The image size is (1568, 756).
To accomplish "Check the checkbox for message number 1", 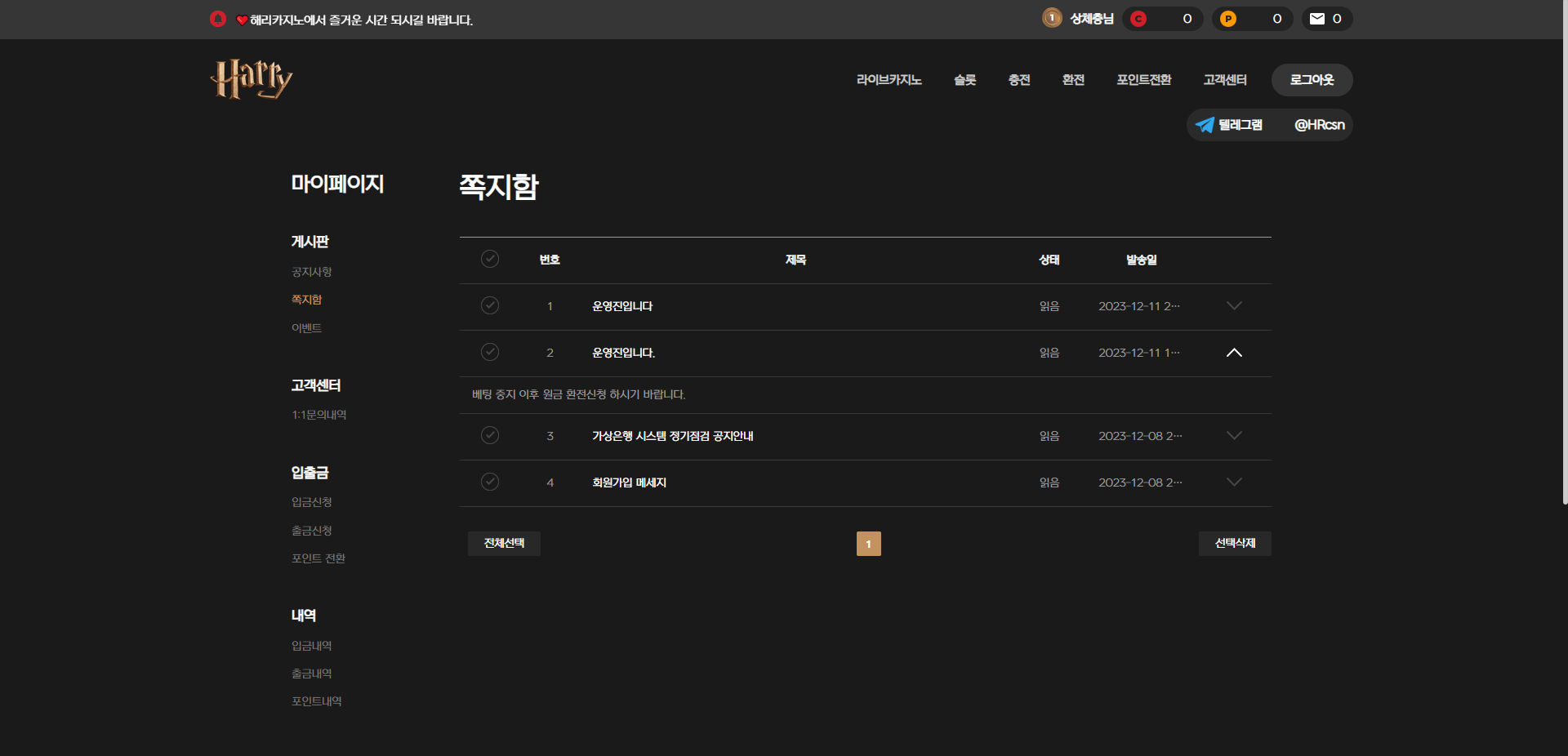I will pos(490,305).
